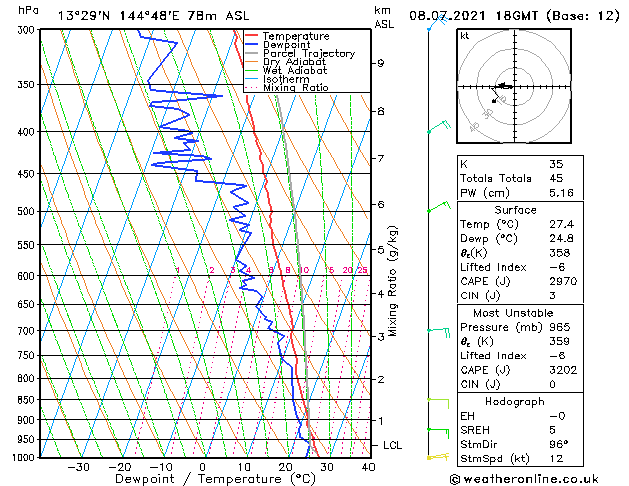Viewport: 629px width, 486px height.
Task: Click the blue Dewpoint legend line
Action: pyautogui.click(x=251, y=45)
